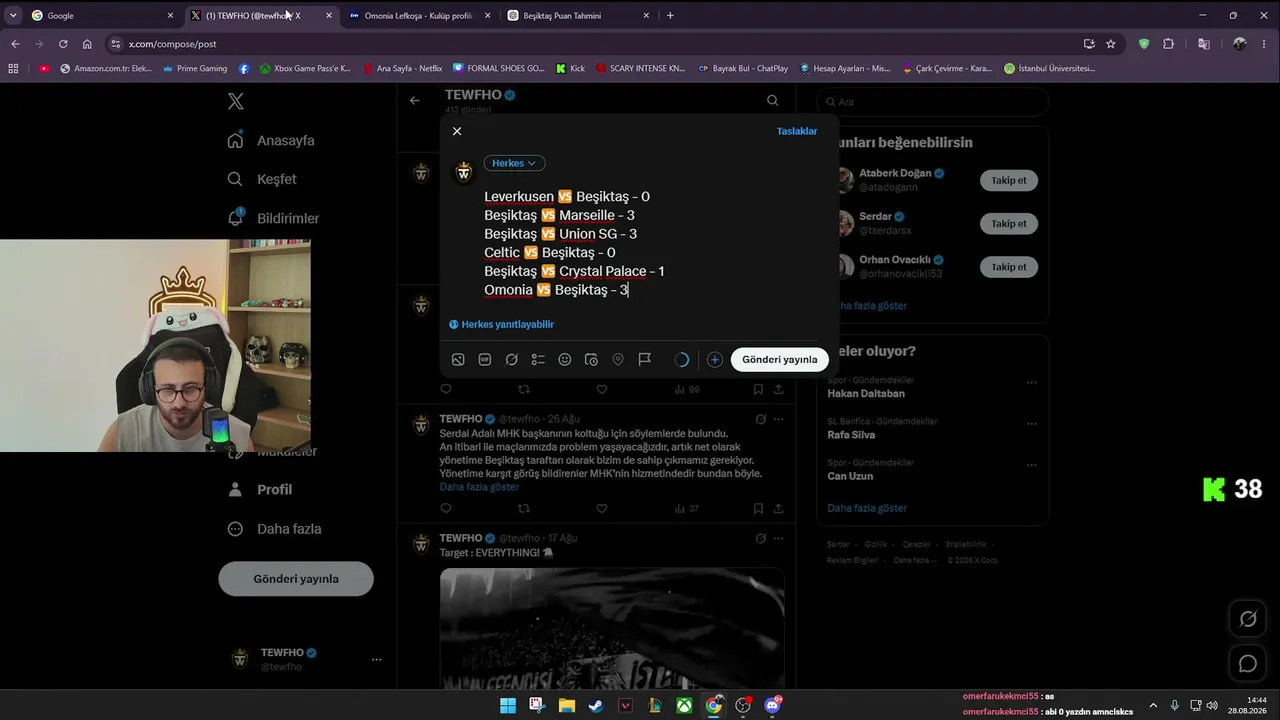
Task: Expand options for Can Uzun trend
Action: [1031, 465]
